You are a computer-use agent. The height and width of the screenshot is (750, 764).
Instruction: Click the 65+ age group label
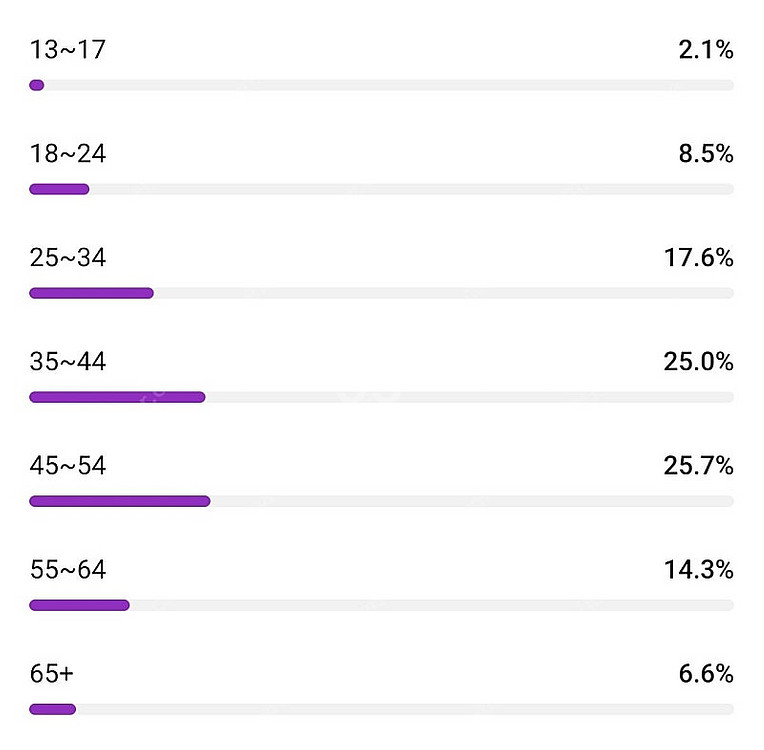coord(52,673)
